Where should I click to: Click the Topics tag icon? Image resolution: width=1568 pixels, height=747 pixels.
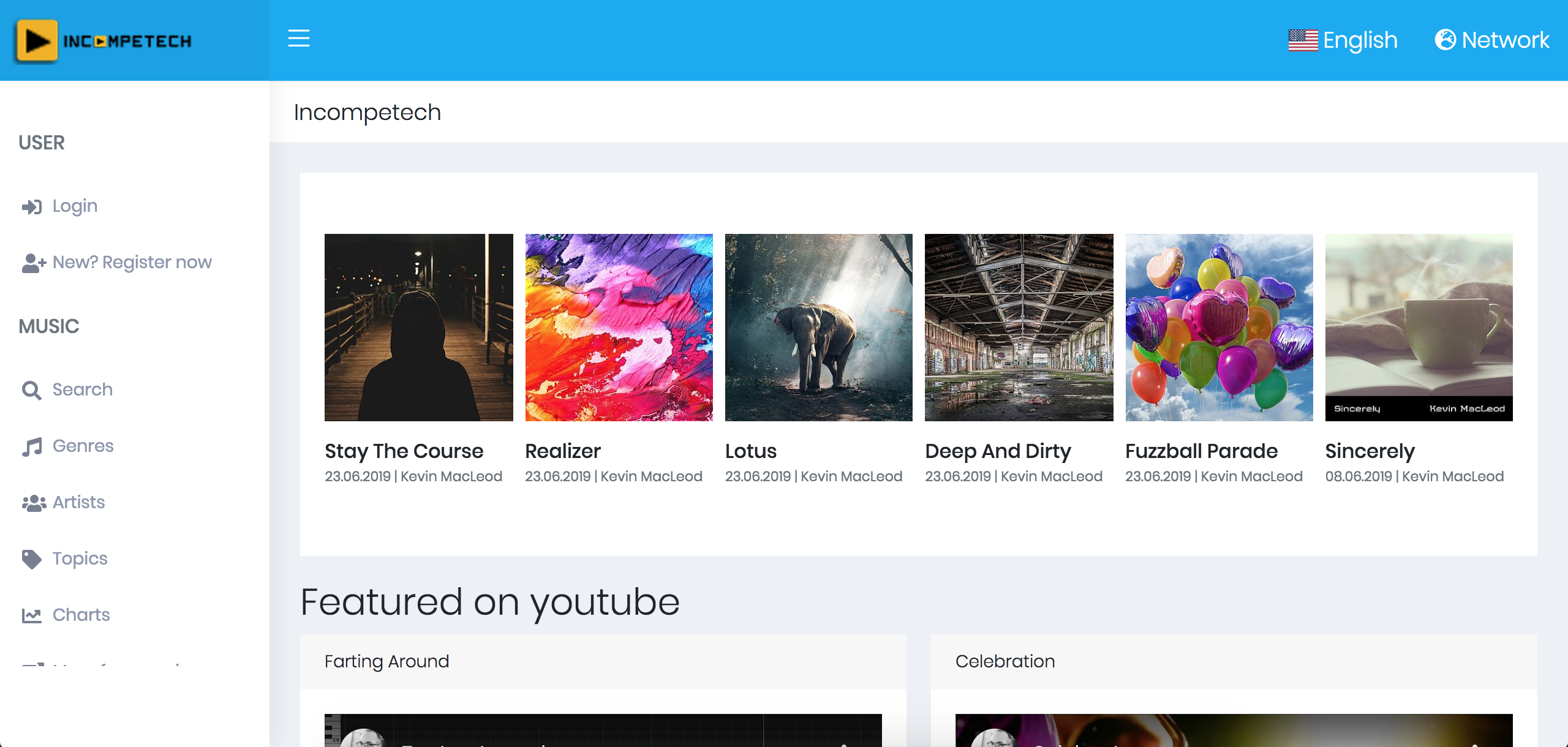pos(32,560)
